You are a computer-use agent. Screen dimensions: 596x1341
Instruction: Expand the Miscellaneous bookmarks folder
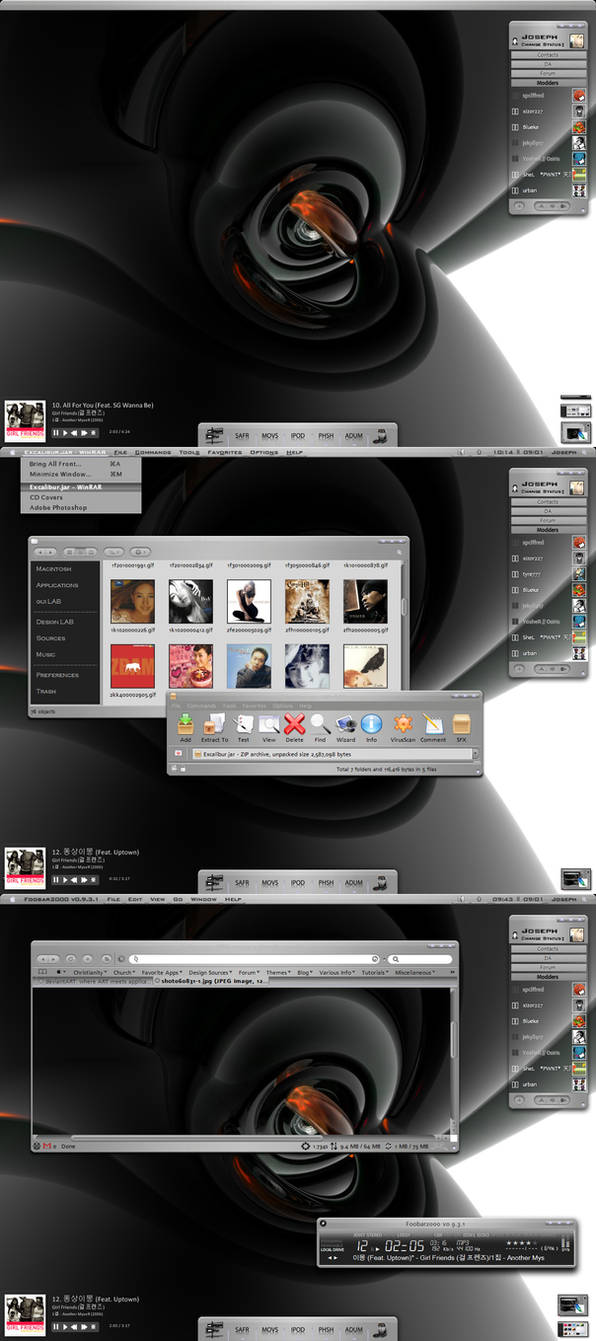[416, 972]
